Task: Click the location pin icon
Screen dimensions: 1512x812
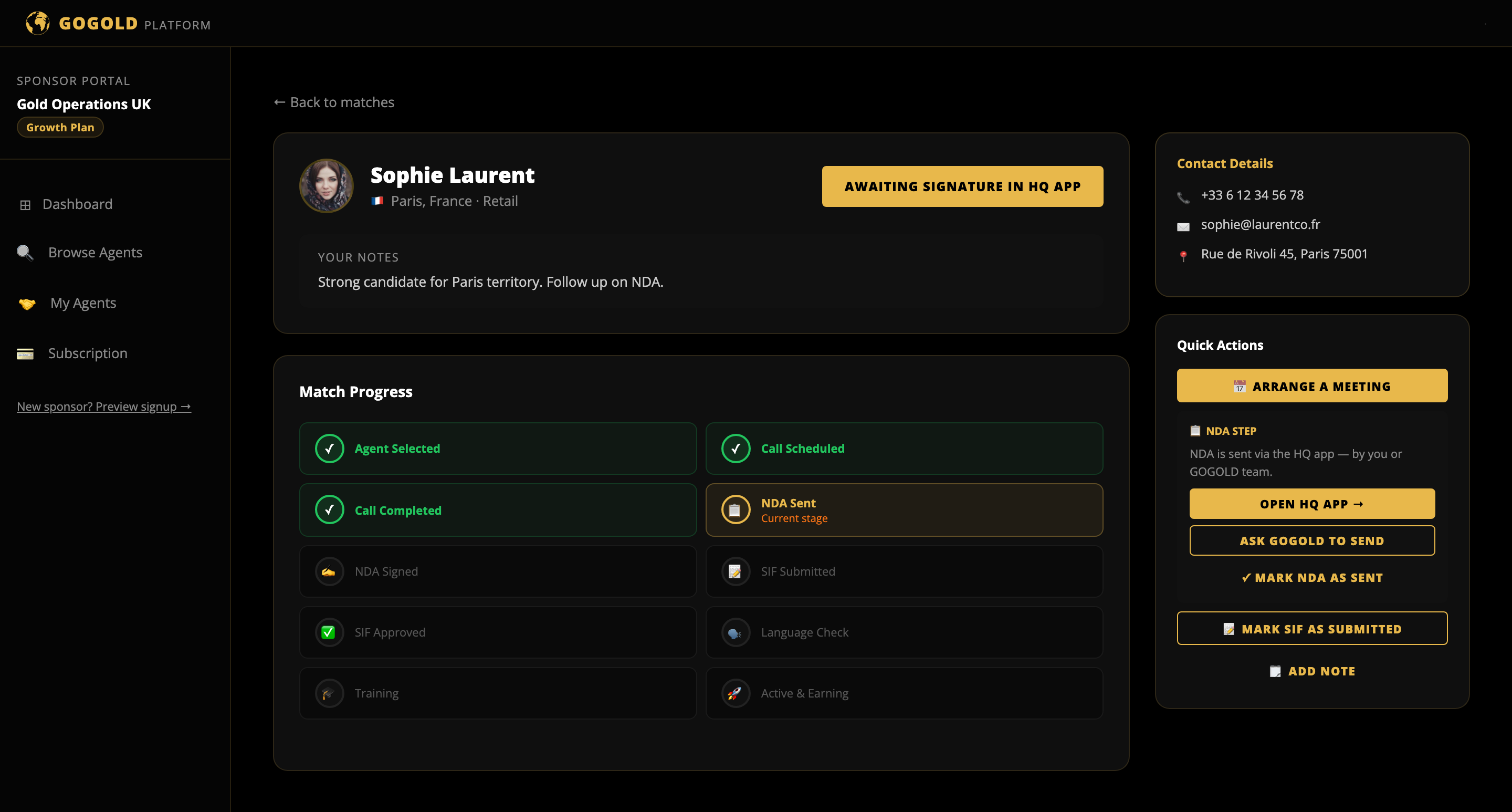Action: pyautogui.click(x=1183, y=256)
